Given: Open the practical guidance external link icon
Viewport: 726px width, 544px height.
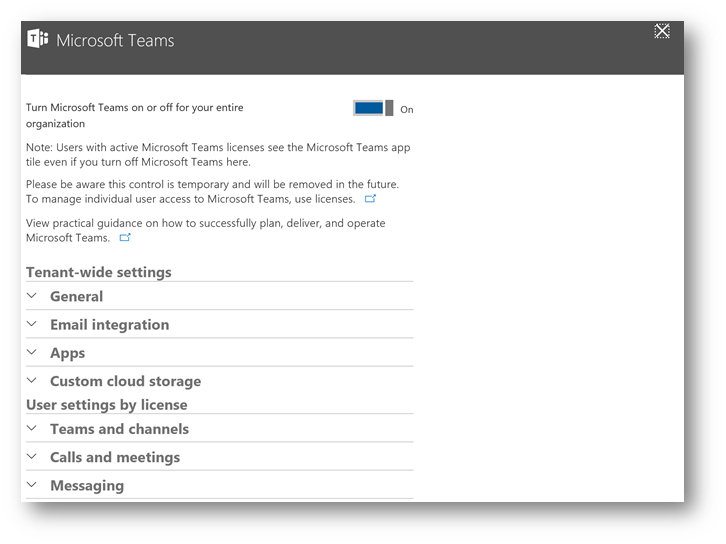Looking at the screenshot, I should 125,238.
